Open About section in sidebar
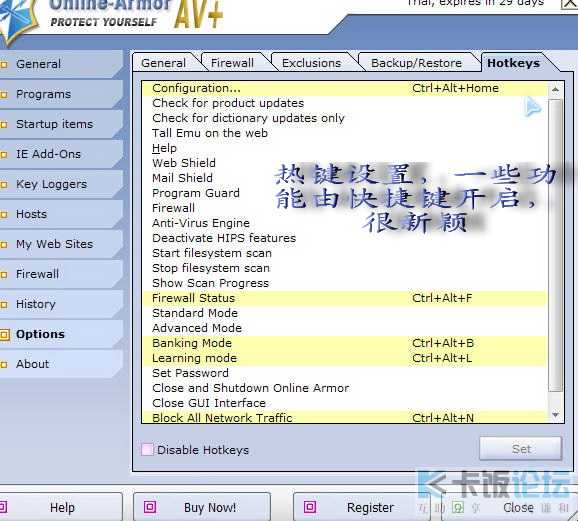The width and height of the screenshot is (578, 521). click(x=61, y=364)
